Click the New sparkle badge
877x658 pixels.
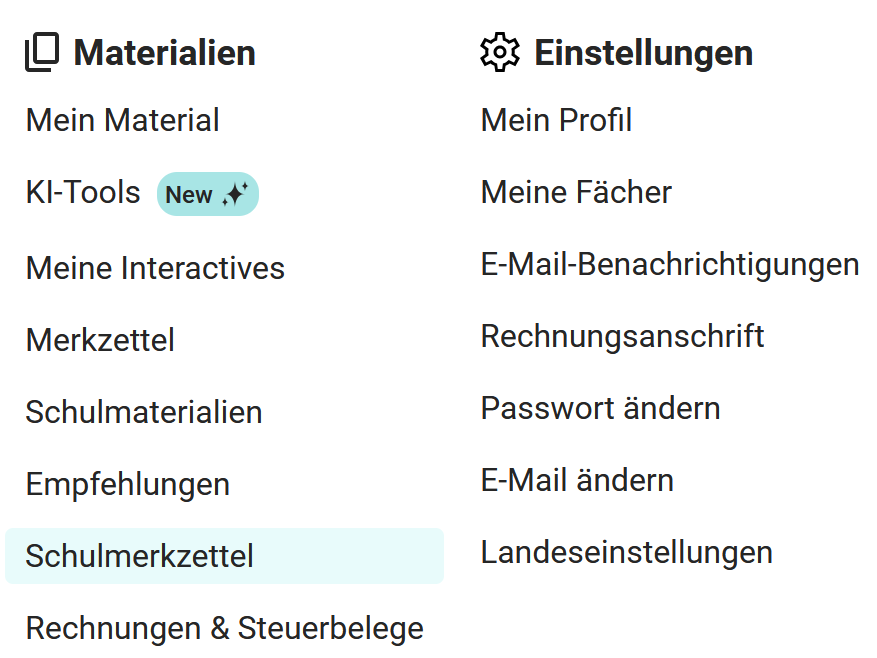coord(207,194)
